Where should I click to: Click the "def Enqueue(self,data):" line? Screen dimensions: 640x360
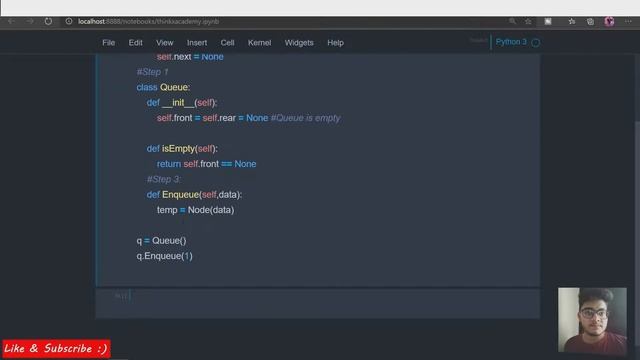pyautogui.click(x=194, y=195)
